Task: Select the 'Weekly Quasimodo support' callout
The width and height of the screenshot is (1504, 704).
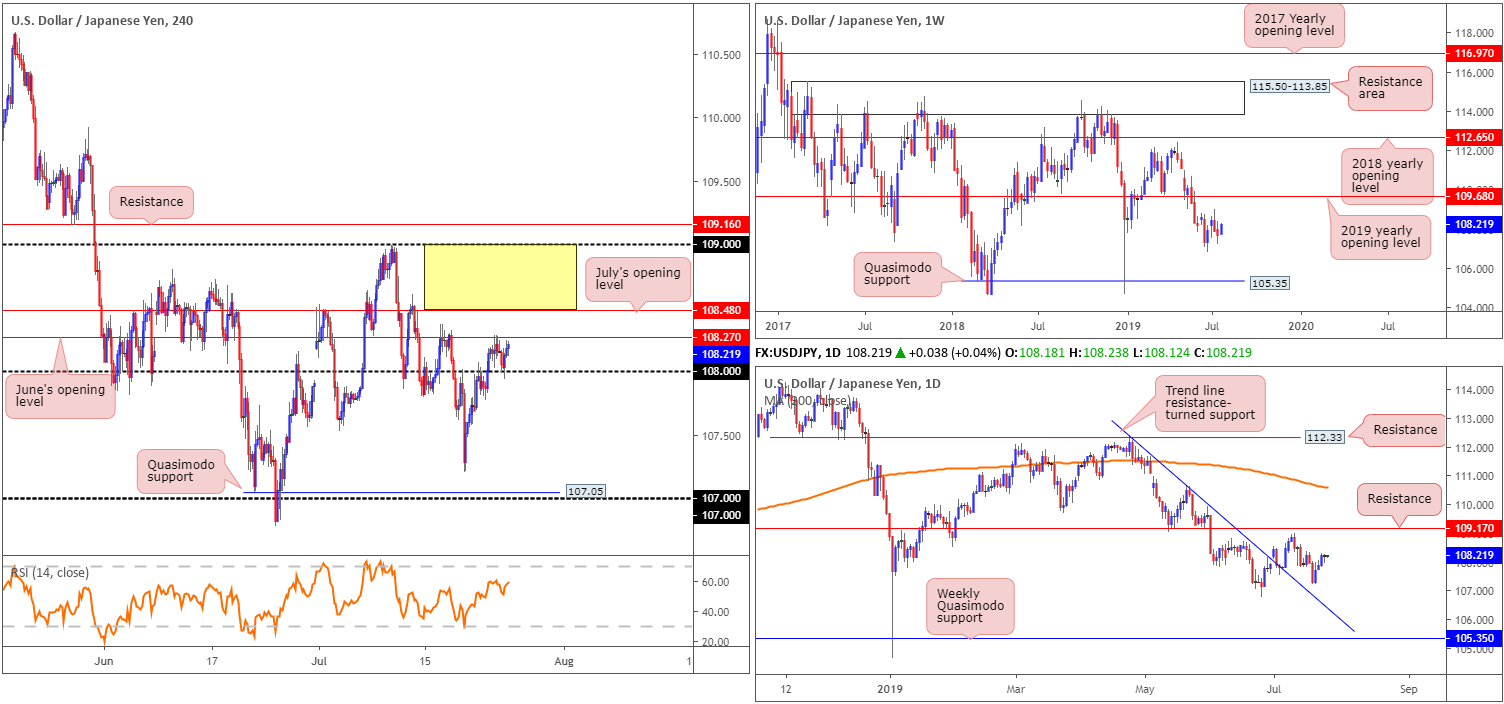Action: 970,606
